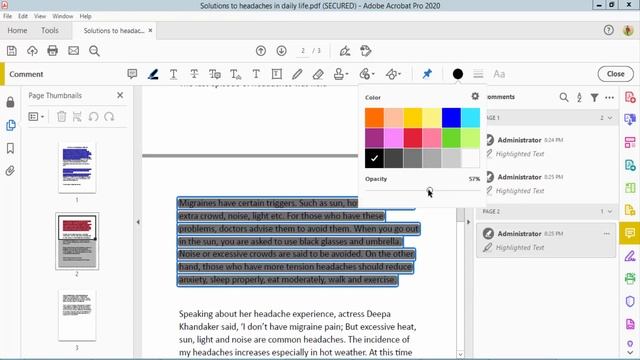640x360 pixels.
Task: Choose the yellow color swatch
Action: [413, 118]
